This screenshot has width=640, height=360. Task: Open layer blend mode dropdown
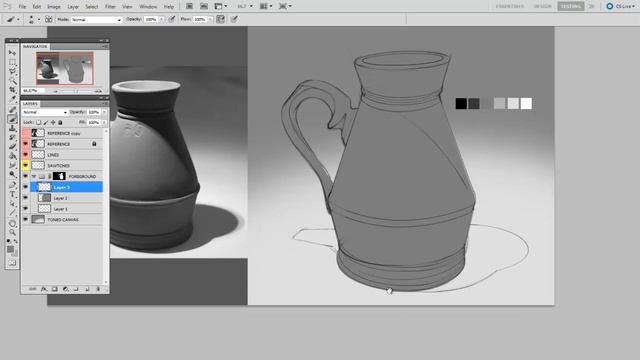(45, 112)
